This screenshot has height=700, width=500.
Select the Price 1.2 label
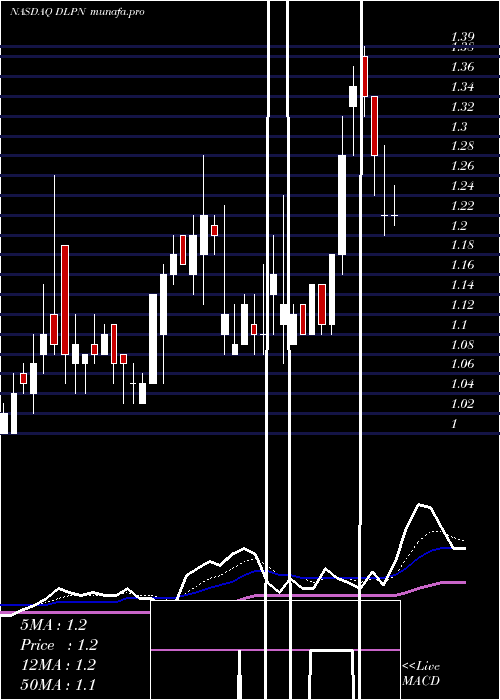click(x=59, y=645)
